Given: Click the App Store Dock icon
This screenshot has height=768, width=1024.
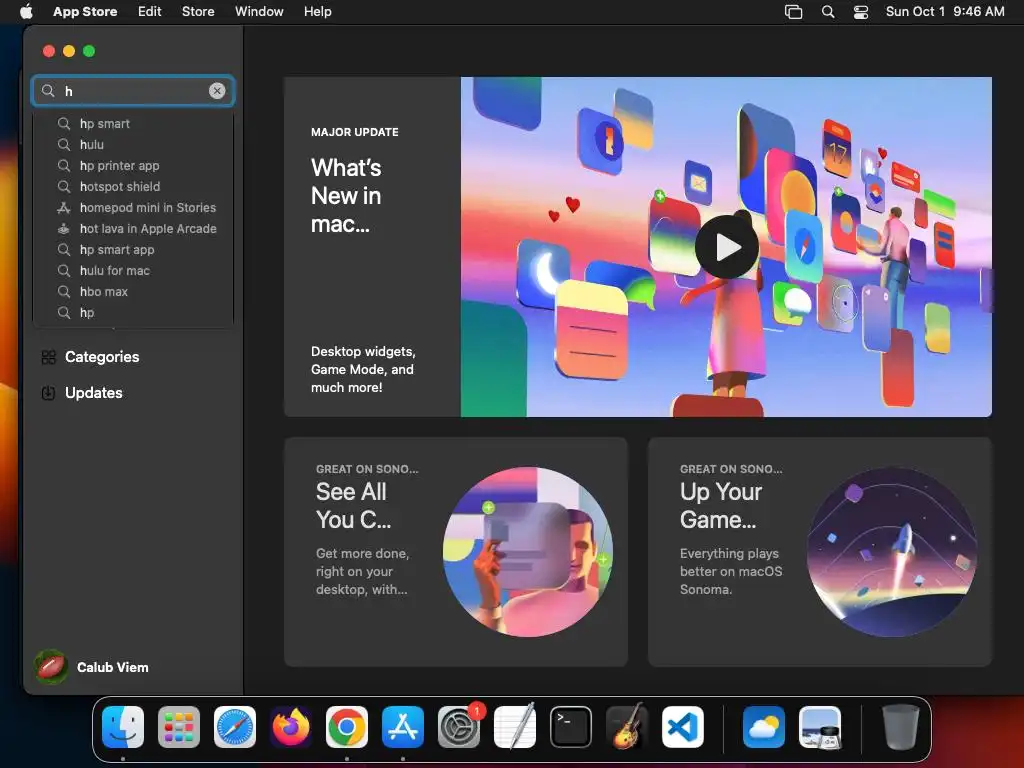Looking at the screenshot, I should click(x=403, y=727).
